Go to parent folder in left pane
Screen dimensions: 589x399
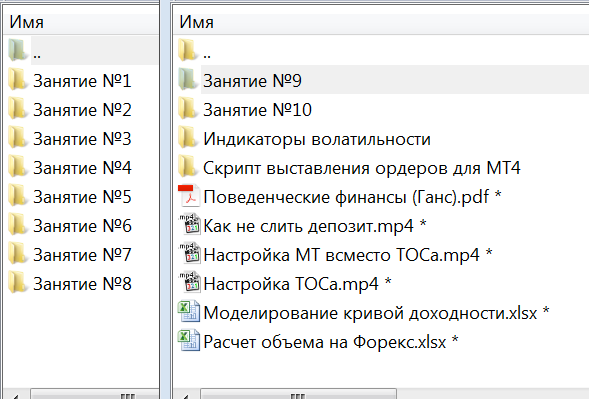pyautogui.click(x=83, y=51)
